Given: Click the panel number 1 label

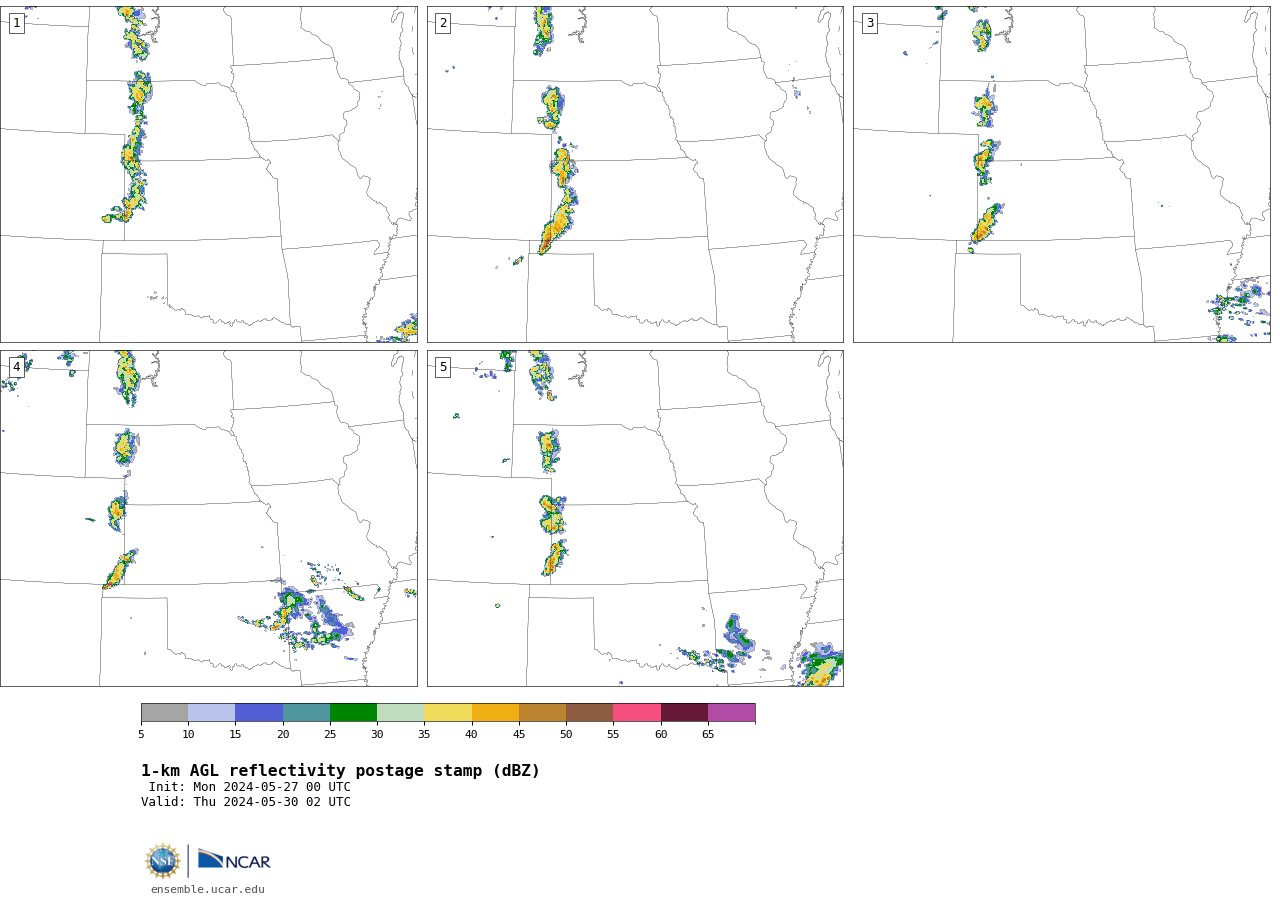Looking at the screenshot, I should [16, 23].
